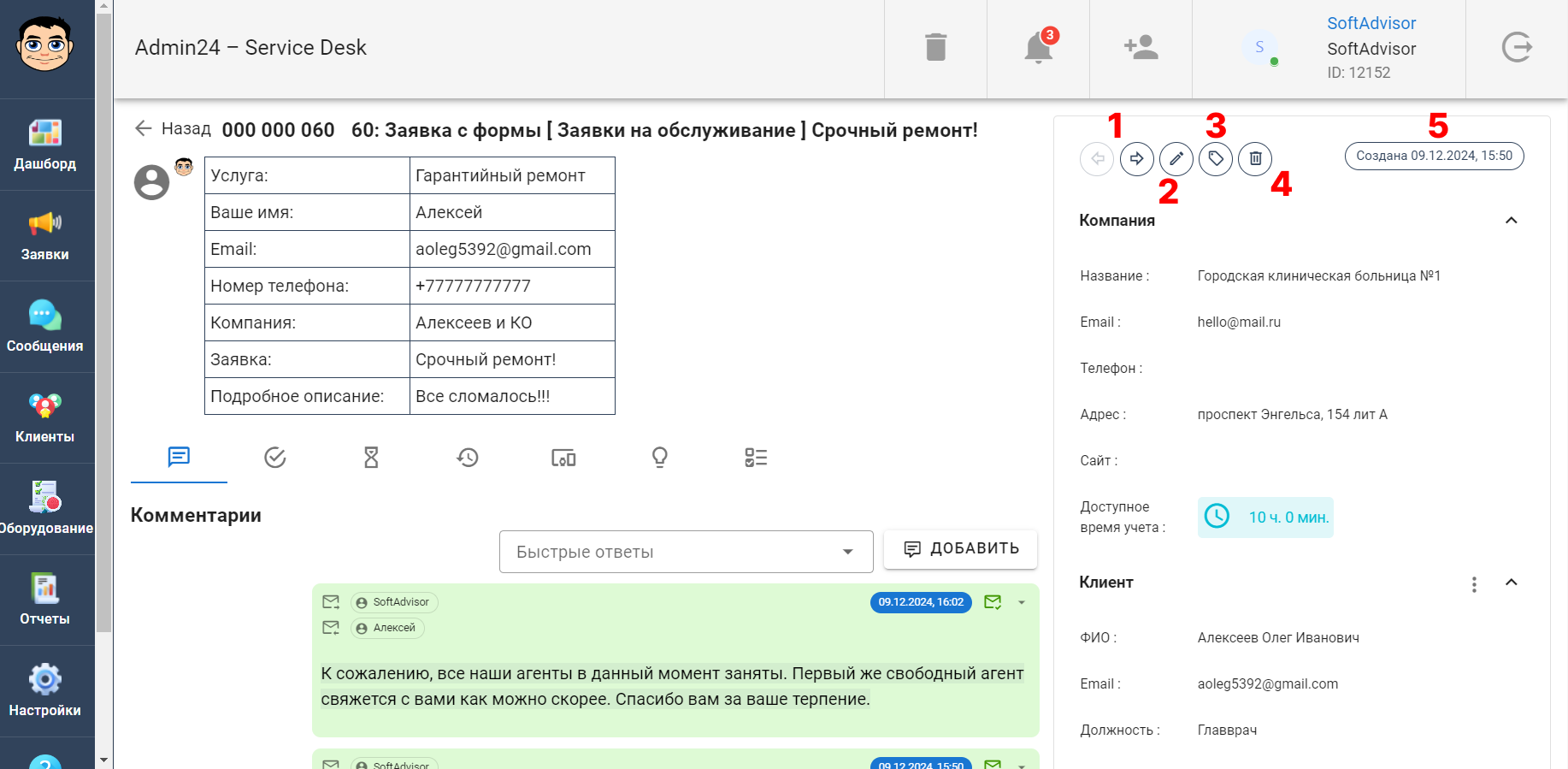The height and width of the screenshot is (769, 1568).
Task: Collapse the Клиент section
Action: [1511, 583]
